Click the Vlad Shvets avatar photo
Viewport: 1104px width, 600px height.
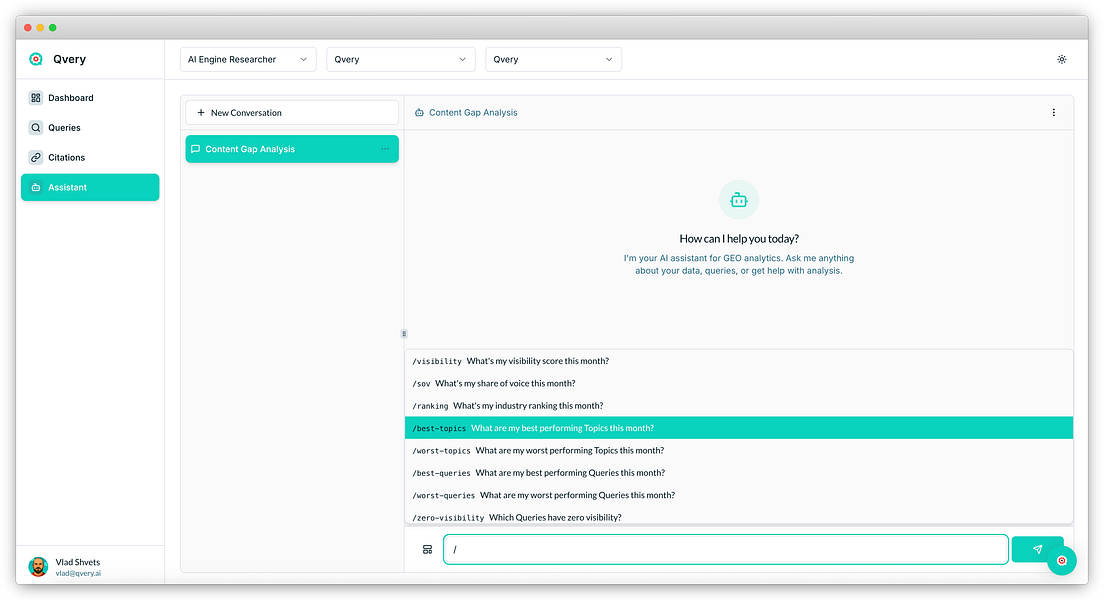point(38,567)
